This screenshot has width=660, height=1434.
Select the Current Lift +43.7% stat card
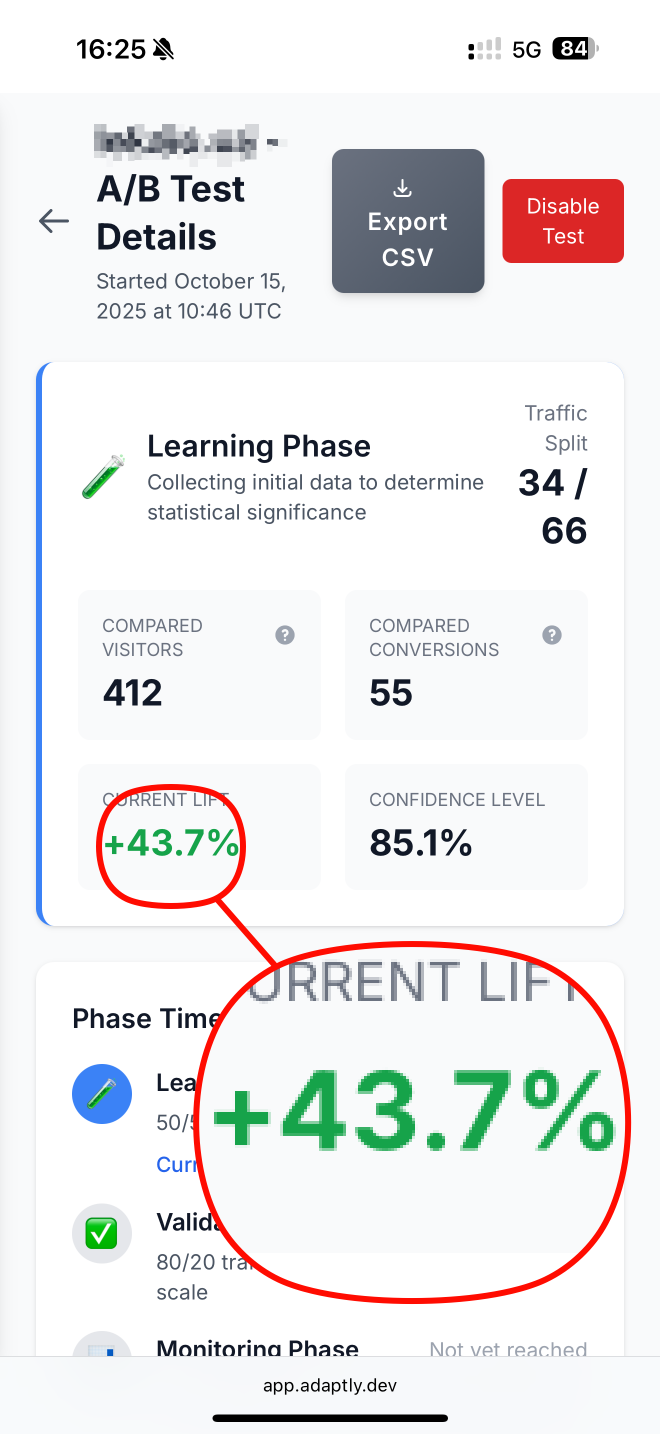point(199,827)
